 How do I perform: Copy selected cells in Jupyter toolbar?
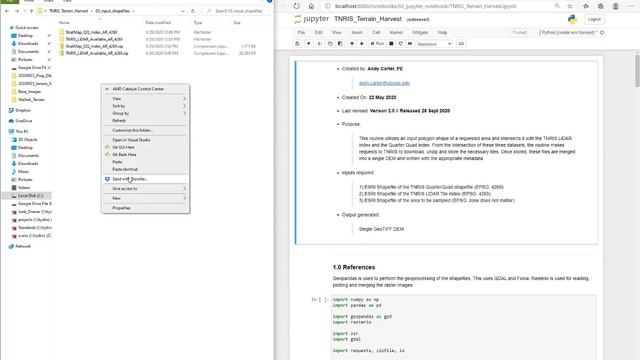330,44
